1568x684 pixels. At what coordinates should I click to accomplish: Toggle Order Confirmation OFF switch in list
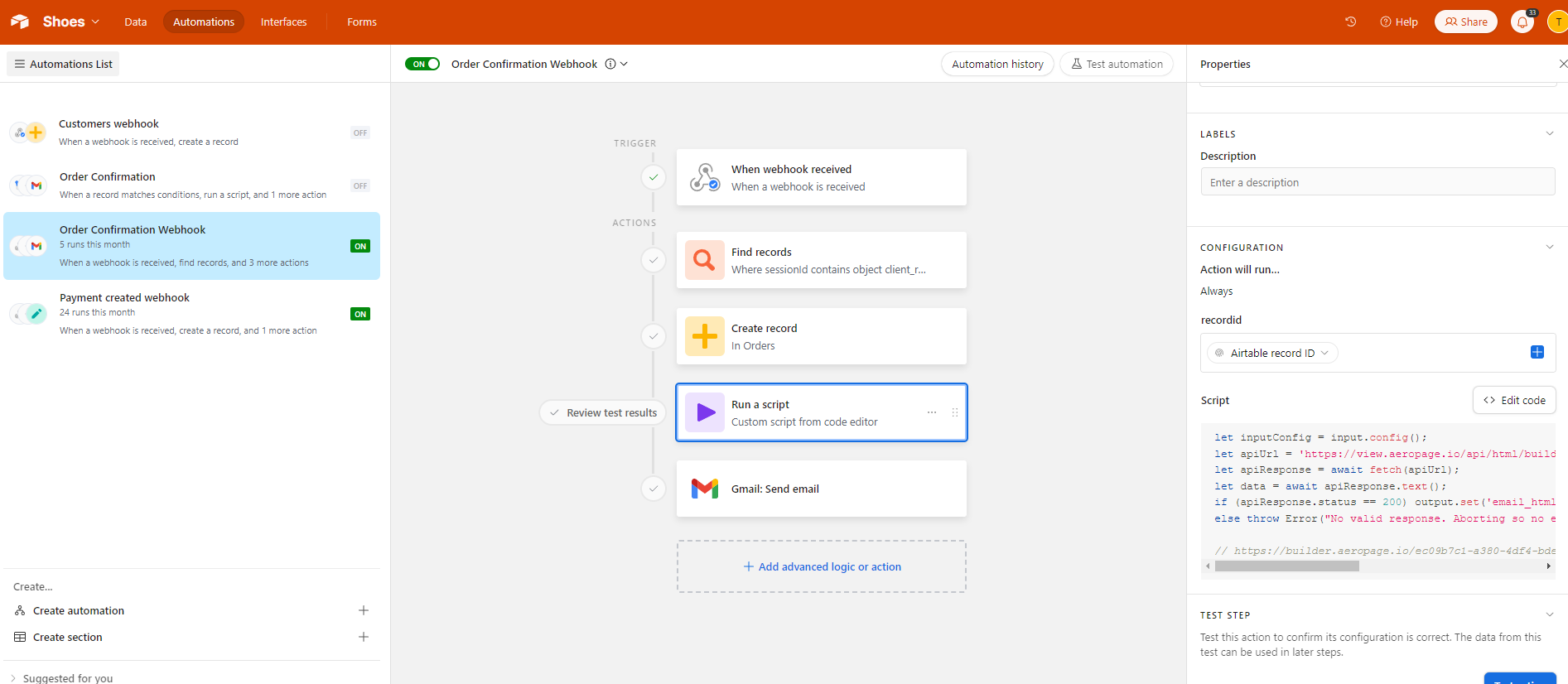360,185
